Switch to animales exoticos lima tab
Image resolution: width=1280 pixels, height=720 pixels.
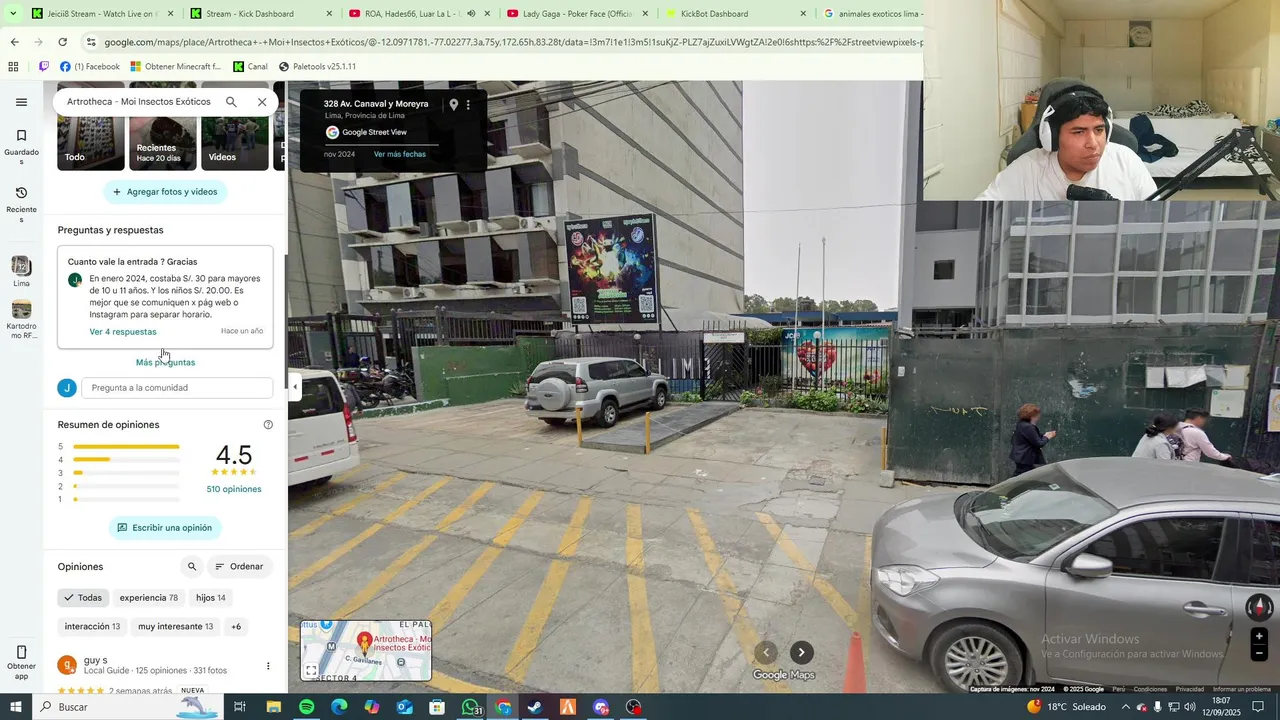(x=870, y=14)
